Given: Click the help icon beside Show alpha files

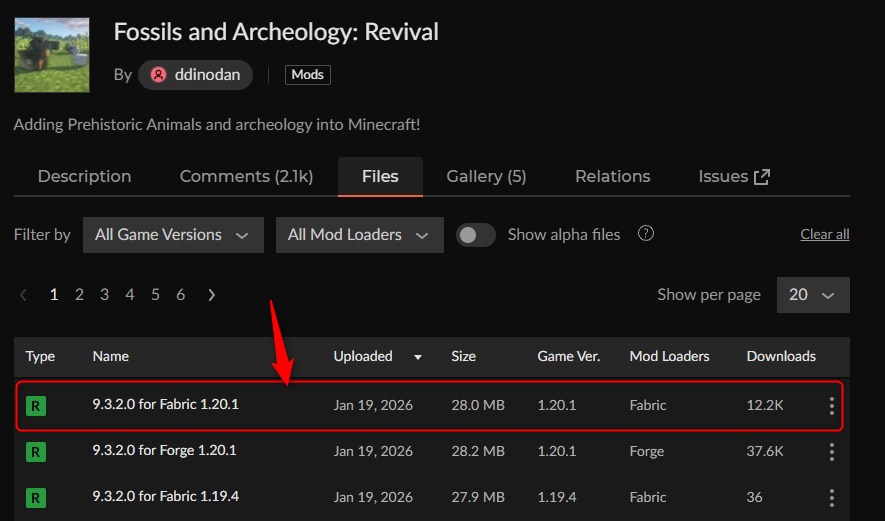Looking at the screenshot, I should [646, 234].
